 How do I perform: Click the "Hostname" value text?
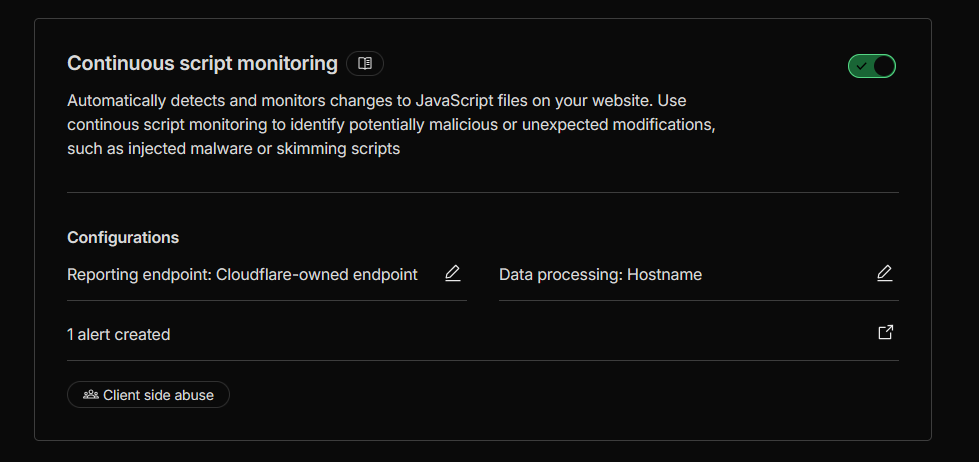(x=664, y=274)
